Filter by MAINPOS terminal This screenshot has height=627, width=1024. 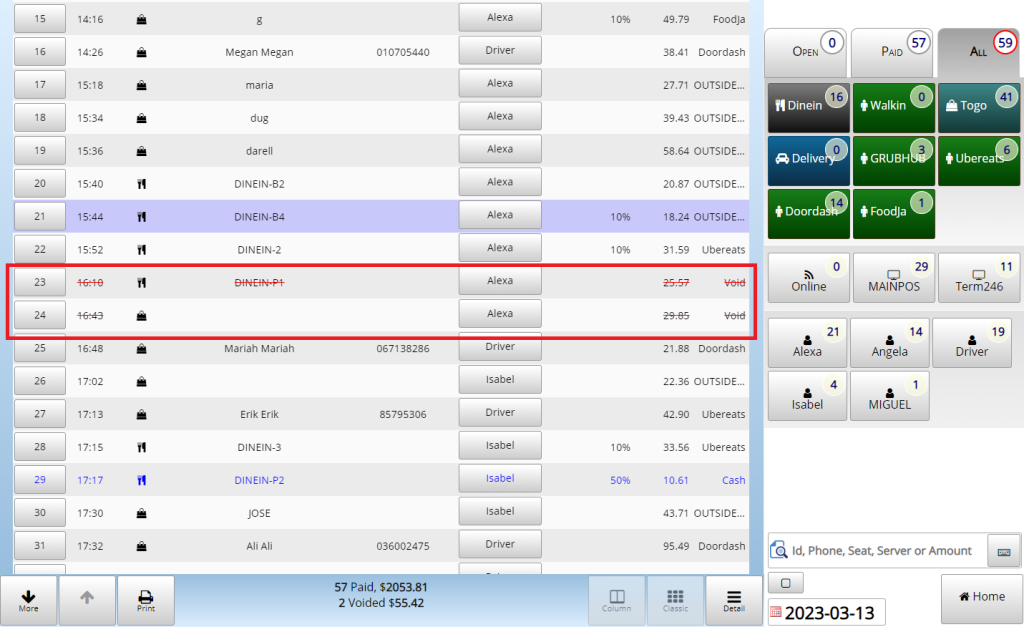[x=893, y=278]
